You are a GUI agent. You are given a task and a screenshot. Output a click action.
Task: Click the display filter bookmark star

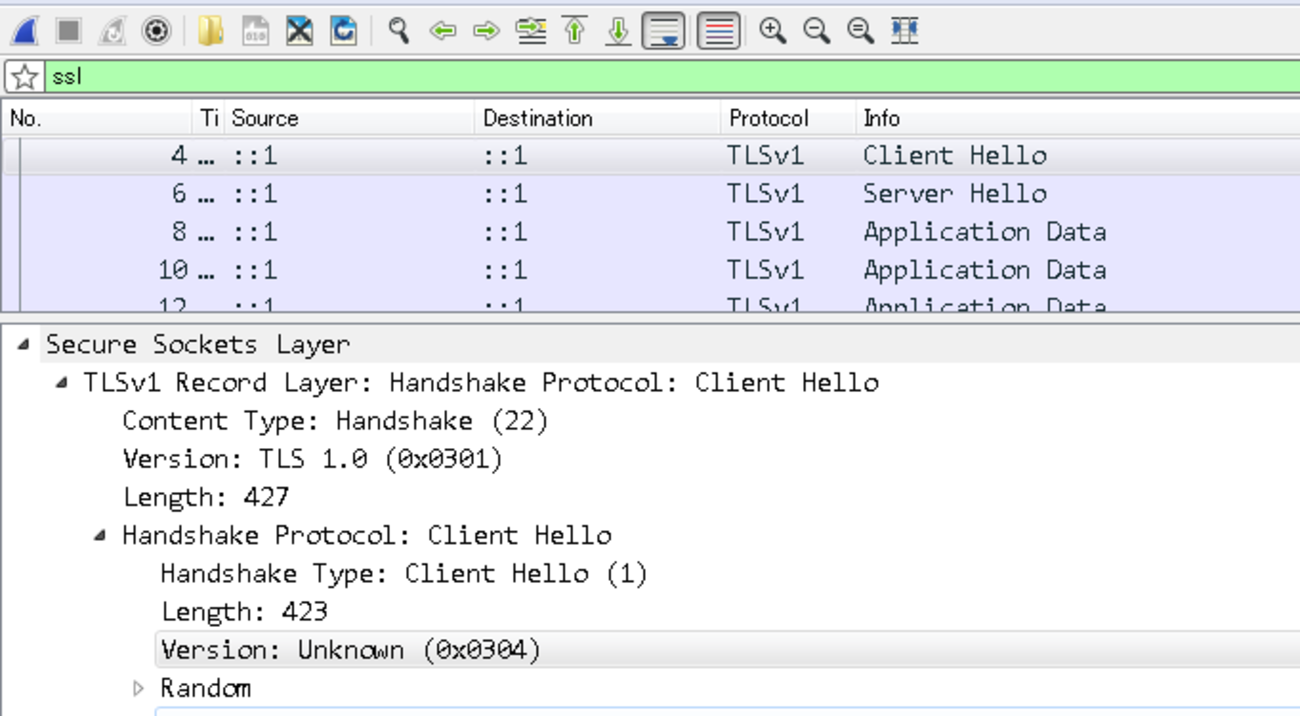point(25,77)
